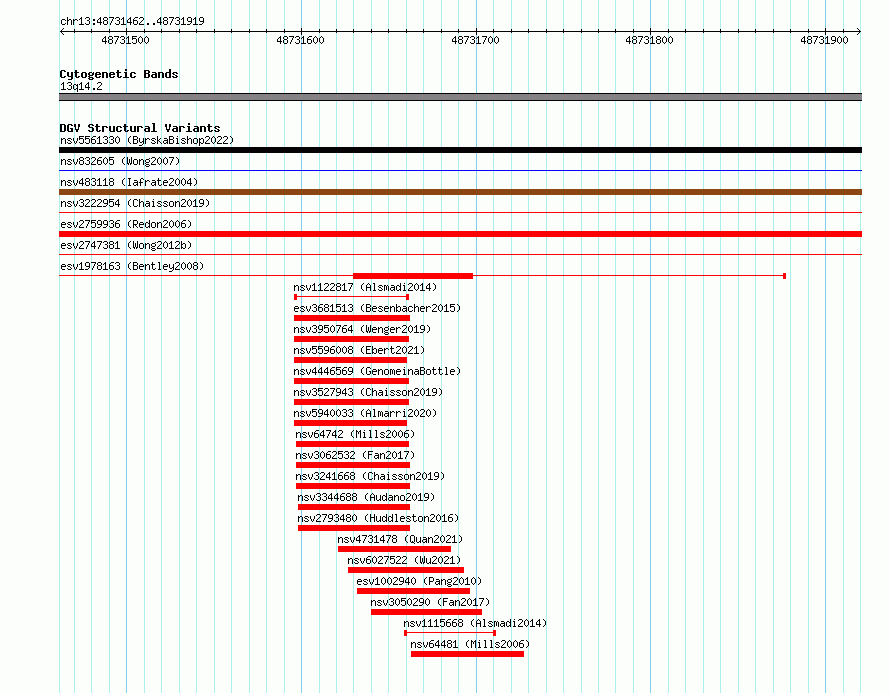This screenshot has width=890, height=693.
Task: Click ruler position 48731500
Action: (125, 40)
